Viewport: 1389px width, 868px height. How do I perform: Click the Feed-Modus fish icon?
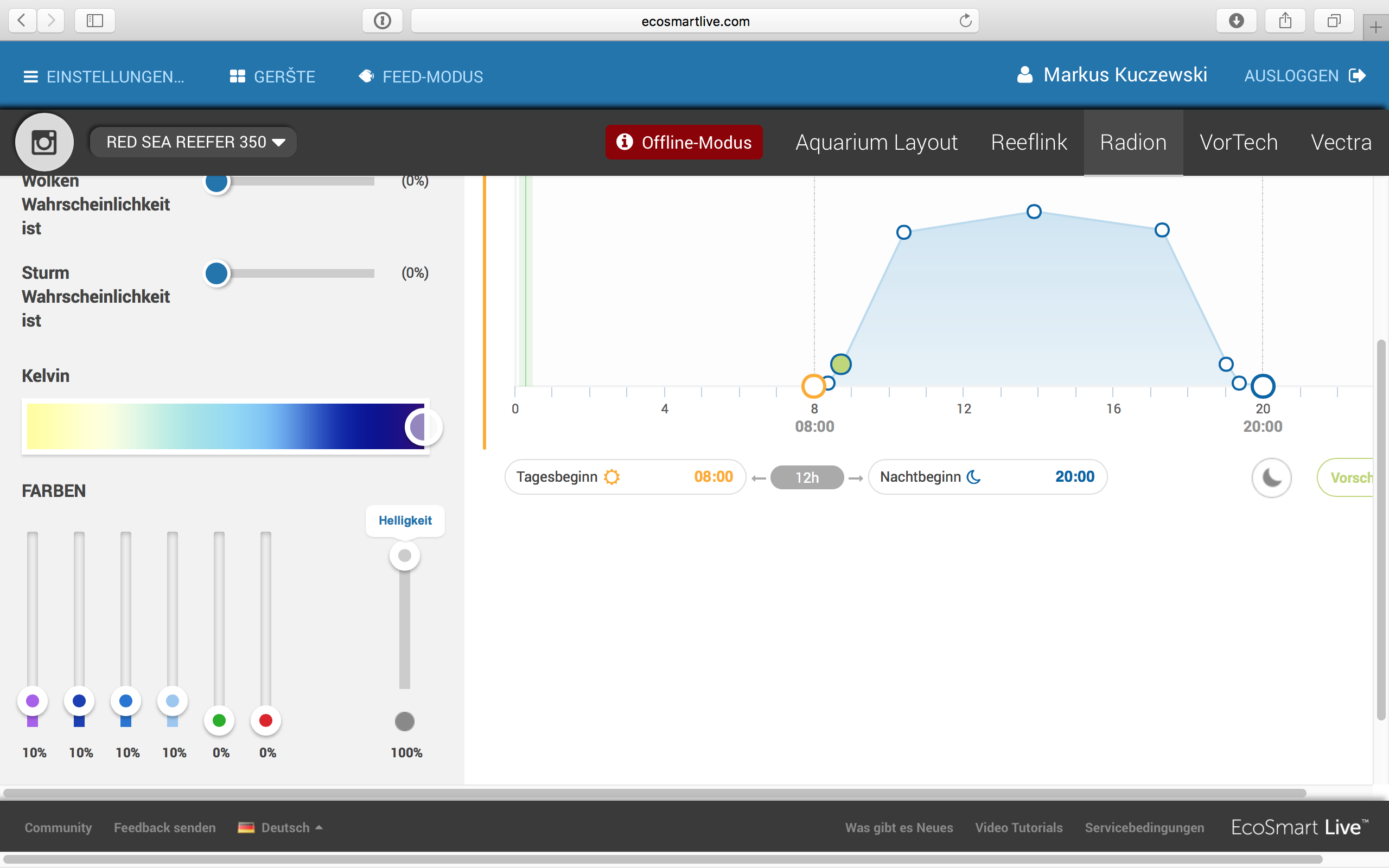point(366,76)
